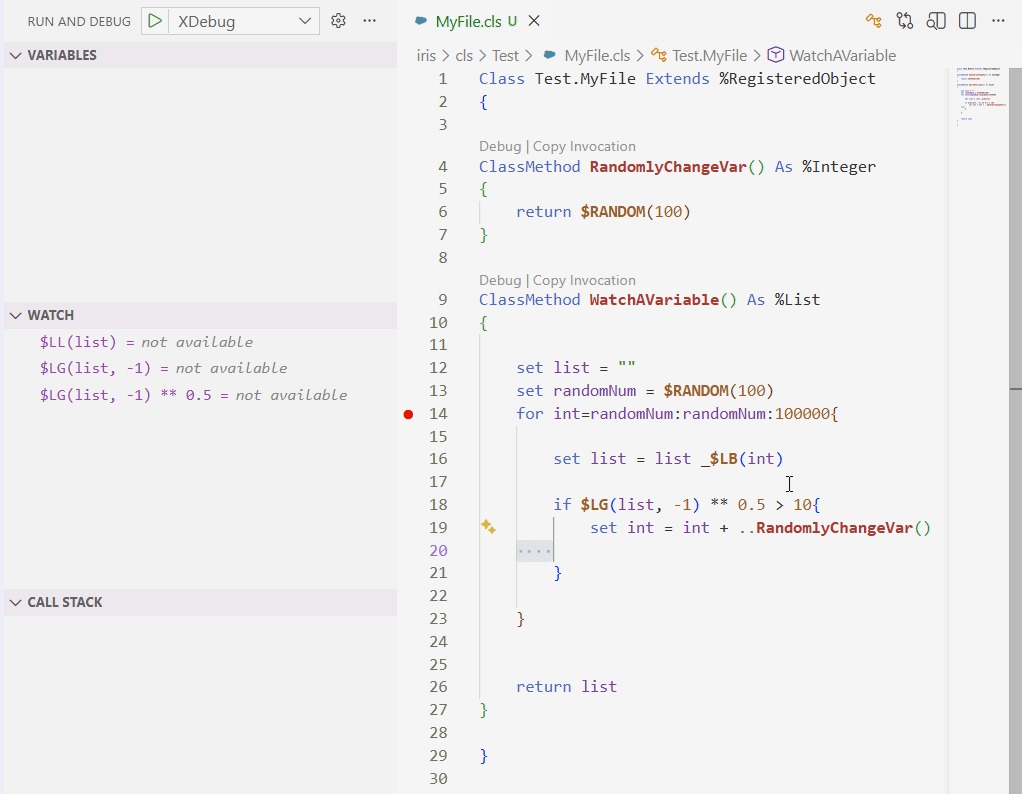Click Debug link above RandomlyChangeVar method

(500, 146)
